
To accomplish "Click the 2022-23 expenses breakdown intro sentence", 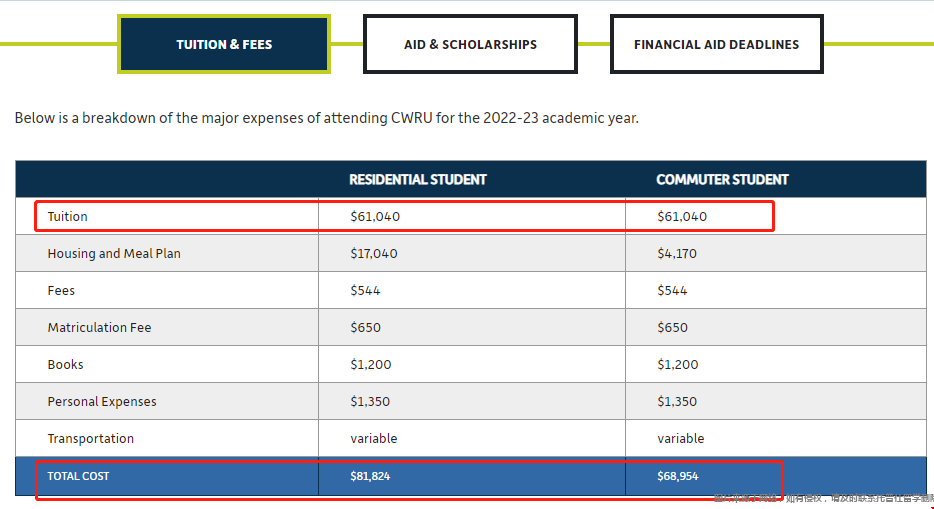I will tap(326, 118).
